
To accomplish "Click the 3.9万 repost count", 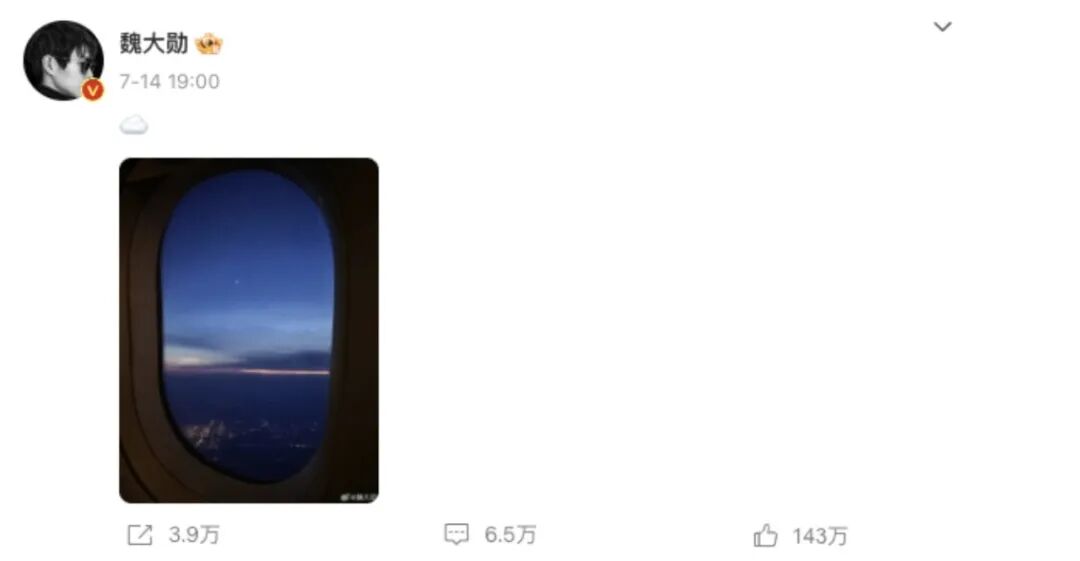I will click(x=194, y=535).
